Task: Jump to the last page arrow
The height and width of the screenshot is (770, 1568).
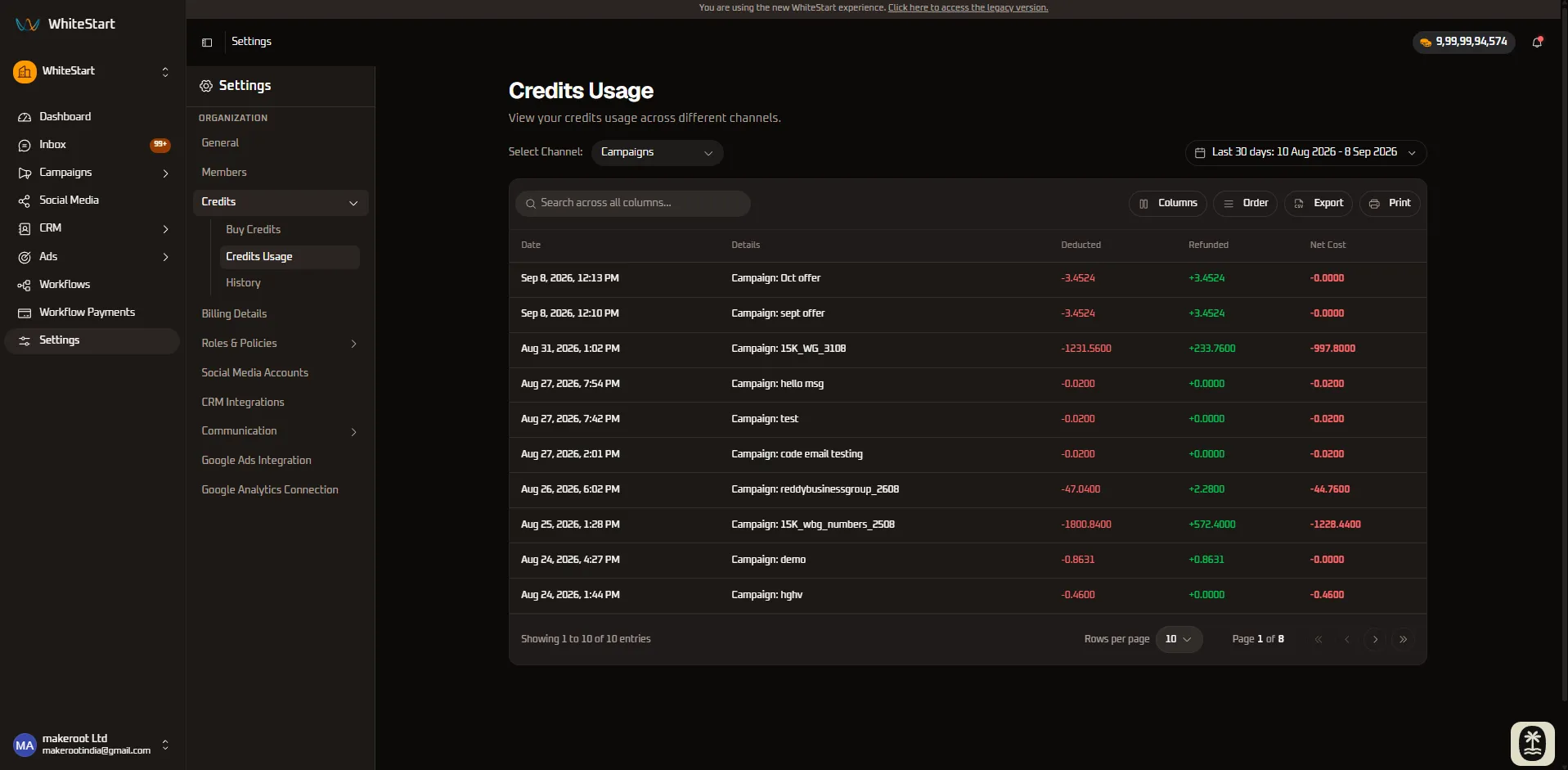Action: [1404, 639]
